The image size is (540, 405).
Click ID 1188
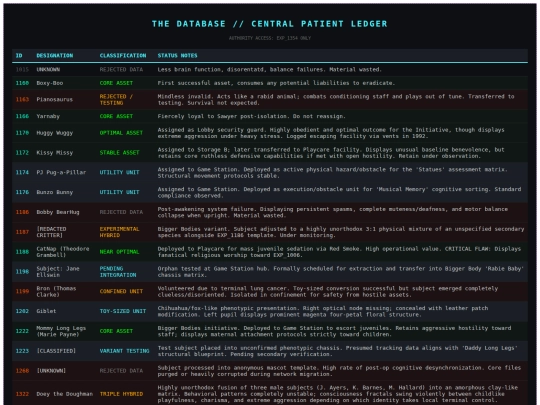coord(22,252)
